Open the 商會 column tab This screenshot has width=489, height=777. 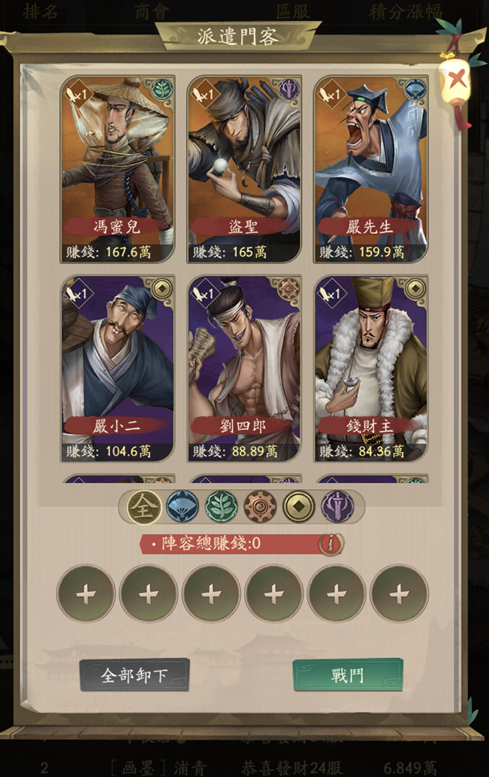pyautogui.click(x=152, y=11)
